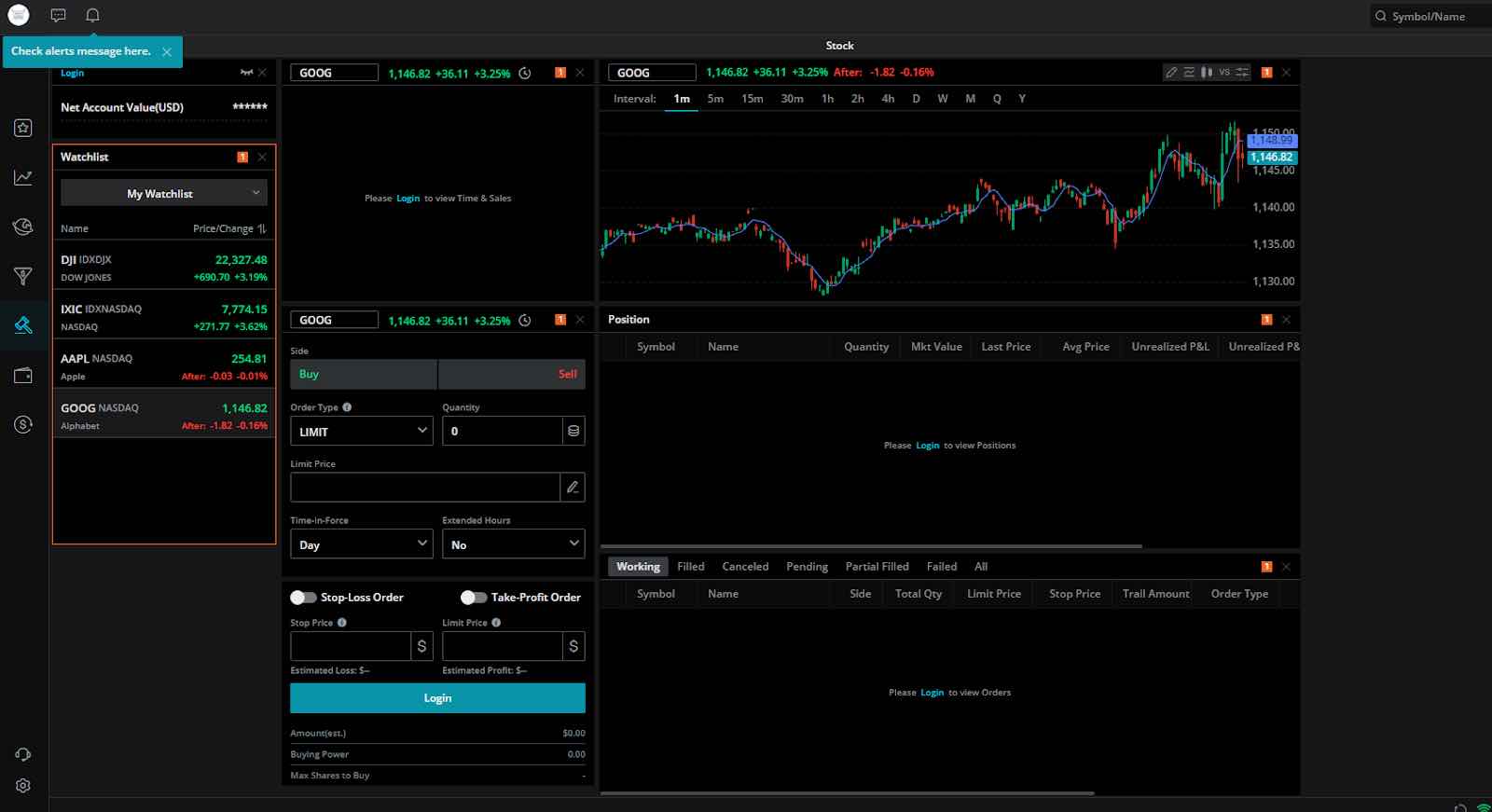Viewport: 1492px width, 812px height.
Task: Select the 5m chart interval
Action: tap(715, 99)
